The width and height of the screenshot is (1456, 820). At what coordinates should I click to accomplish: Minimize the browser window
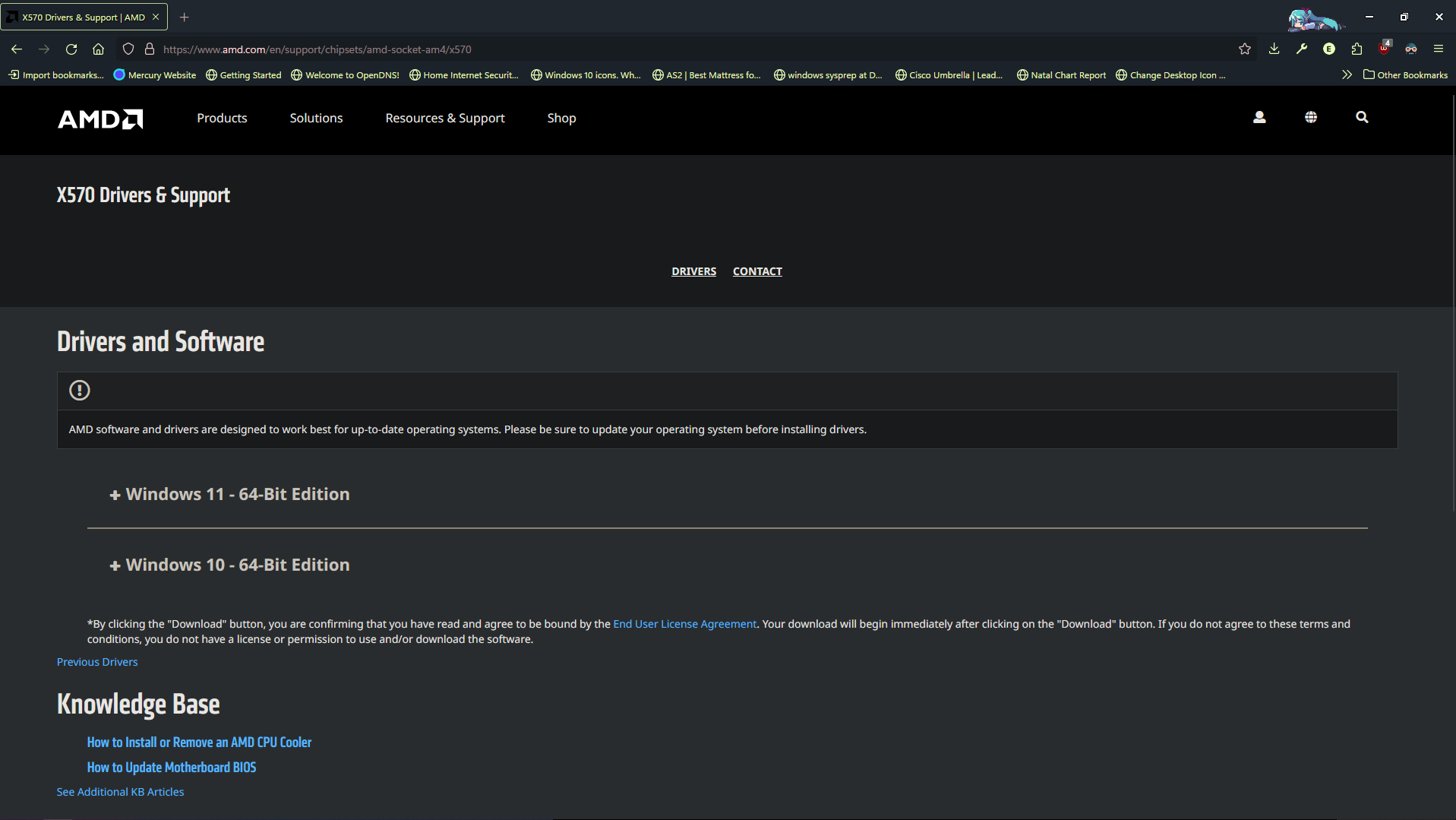click(x=1369, y=17)
